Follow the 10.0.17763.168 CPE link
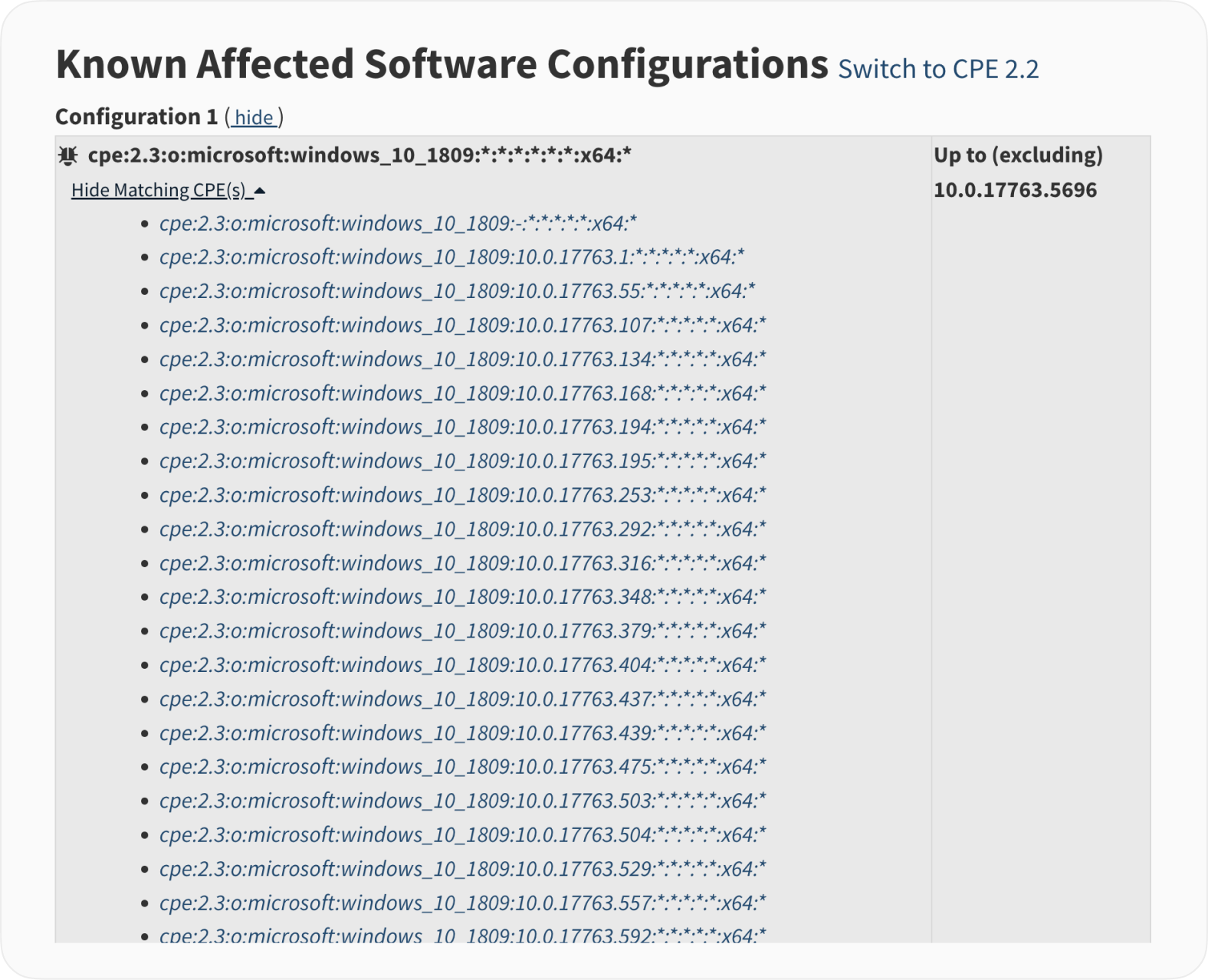 462,394
